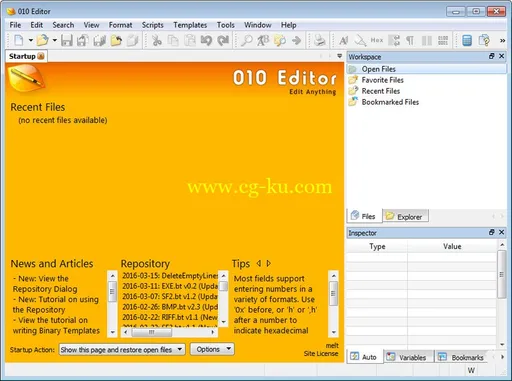The image size is (512, 381).
Task: Click the help document question-mark icon
Action: point(484,40)
